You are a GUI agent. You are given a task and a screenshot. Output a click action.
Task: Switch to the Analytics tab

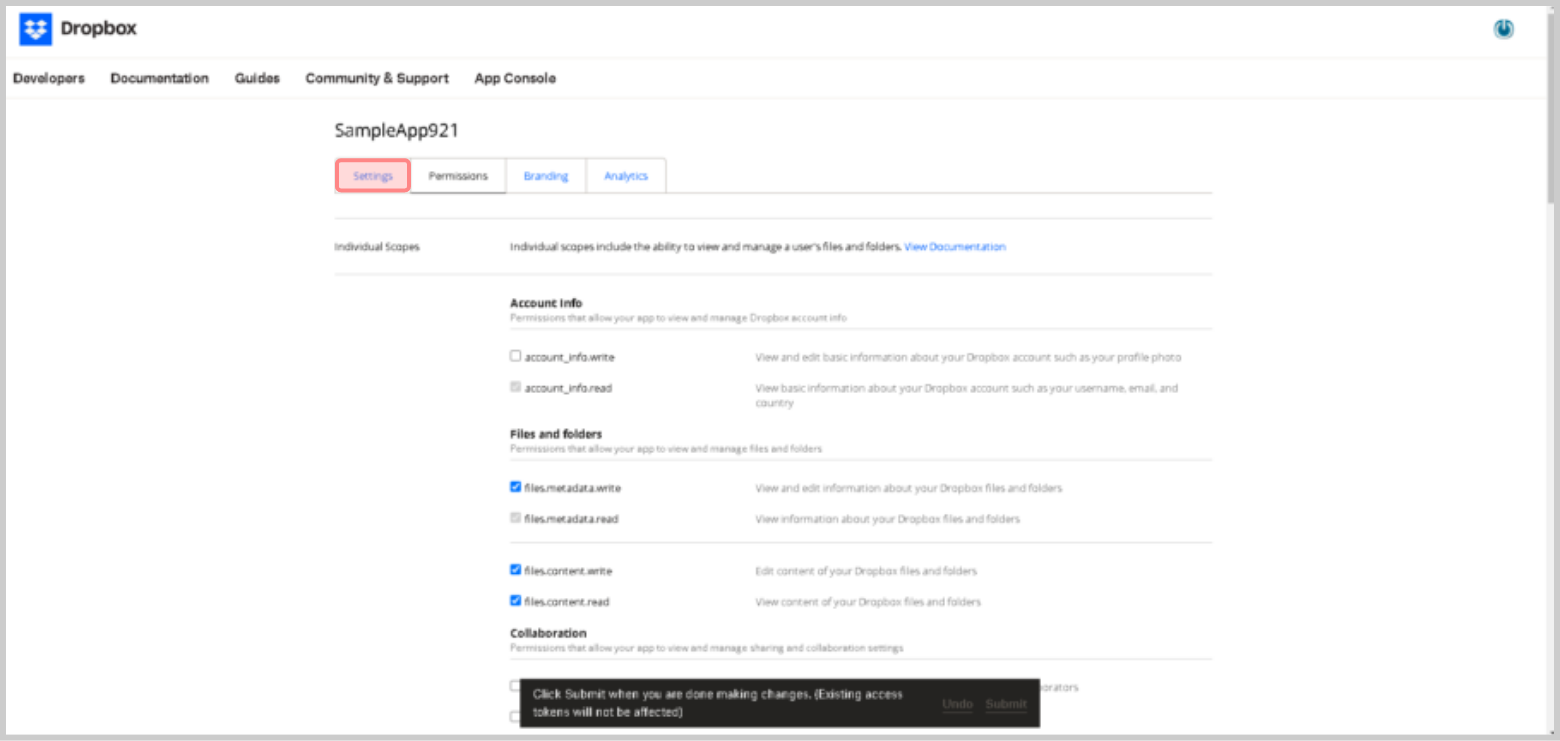pyautogui.click(x=626, y=176)
